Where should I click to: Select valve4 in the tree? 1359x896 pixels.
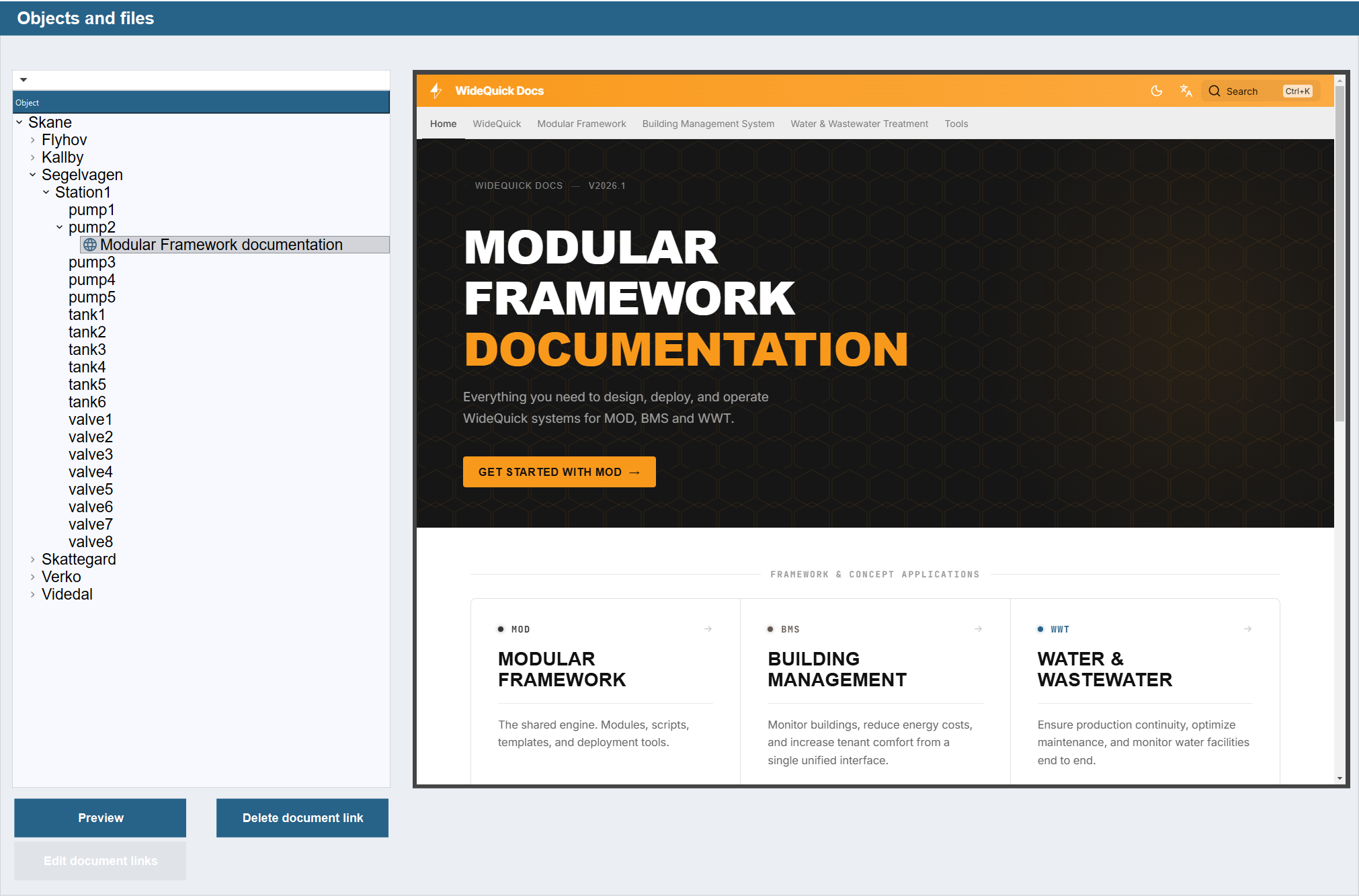point(90,472)
